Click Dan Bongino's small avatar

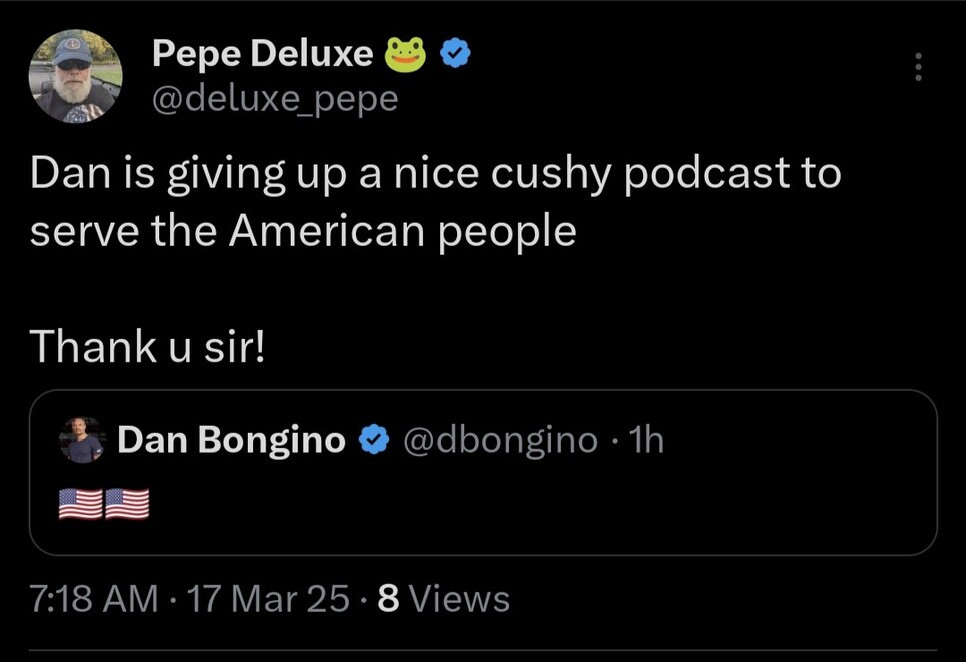coord(81,440)
